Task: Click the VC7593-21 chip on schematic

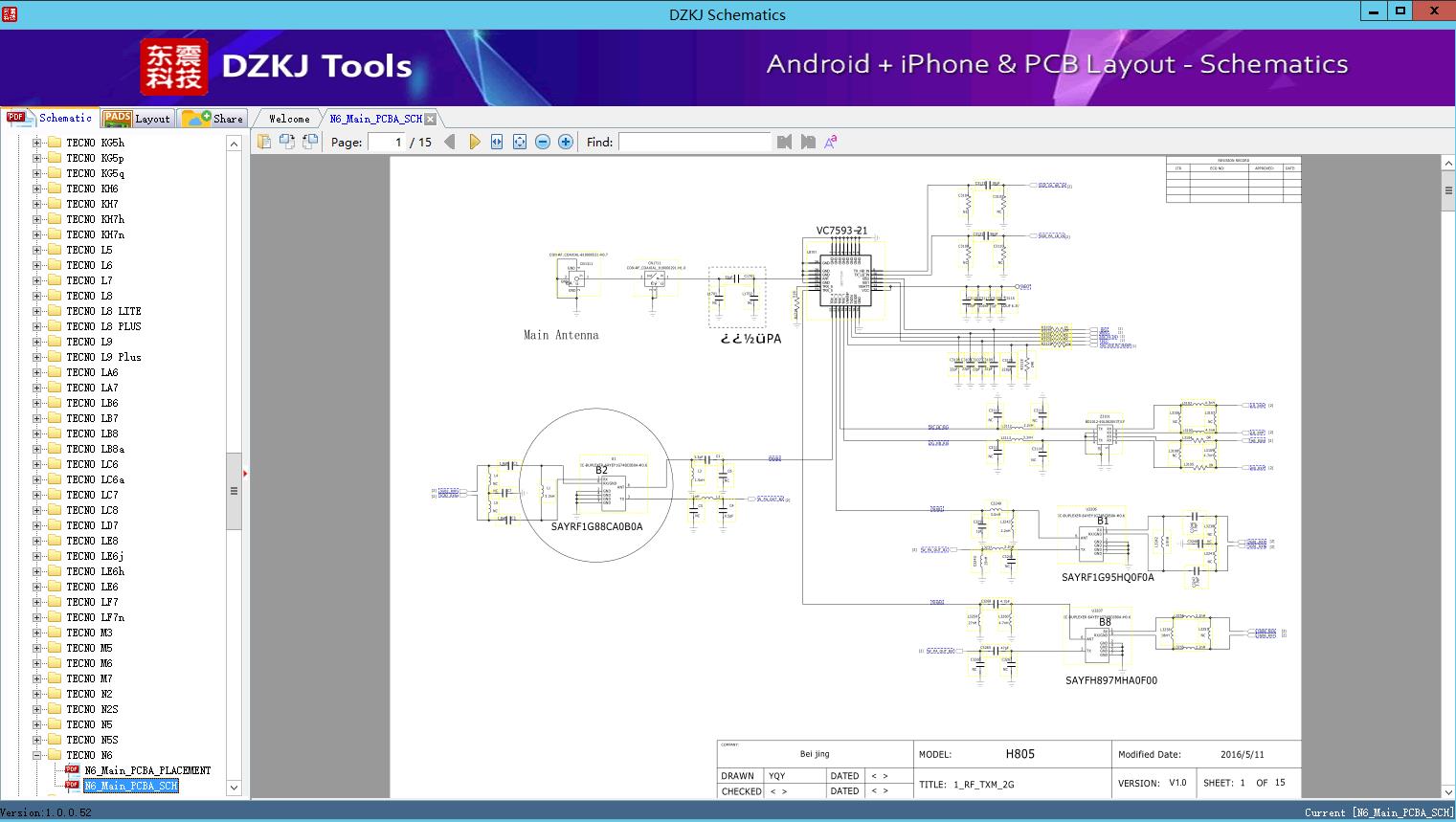Action: (x=846, y=279)
